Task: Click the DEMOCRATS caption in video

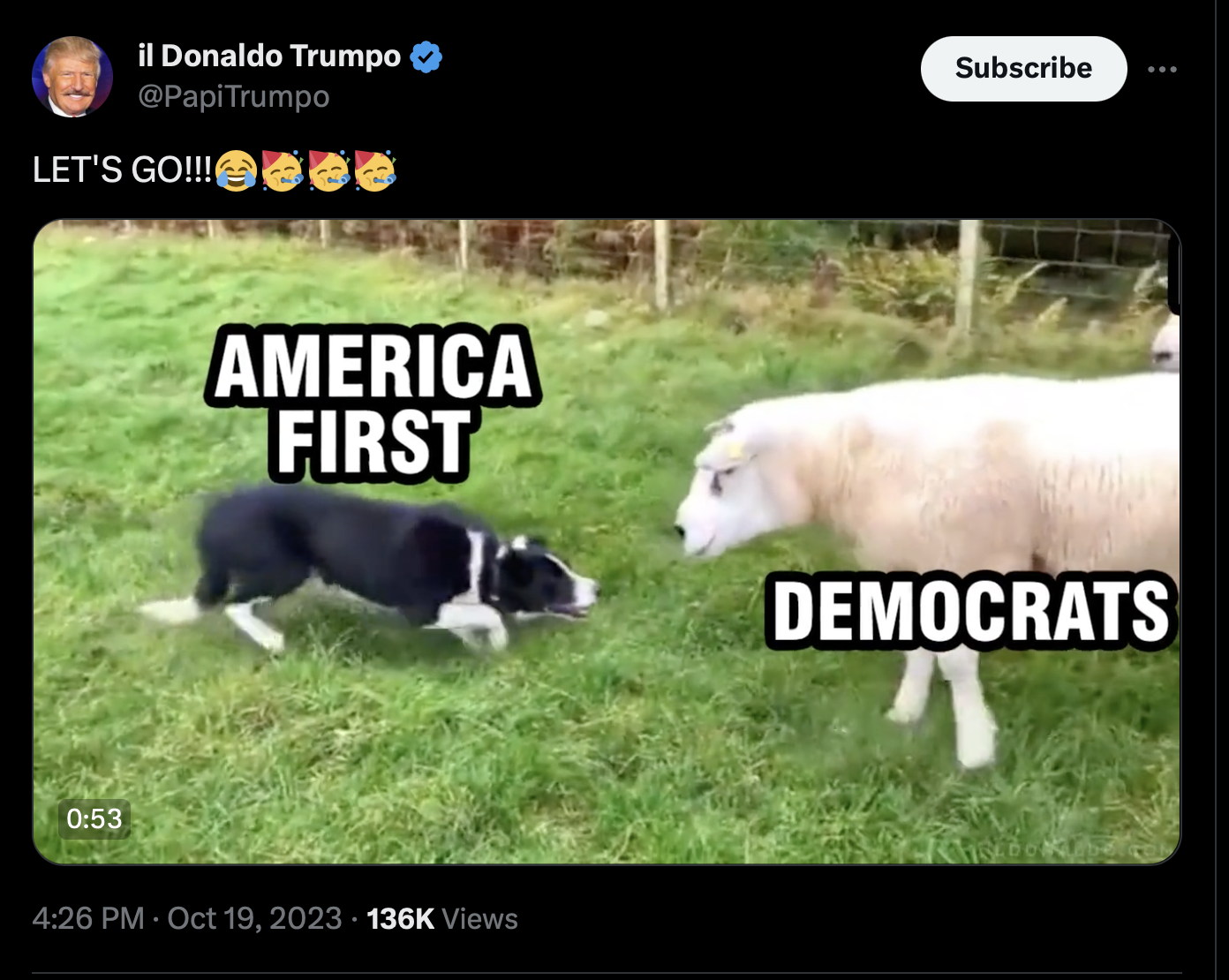Action: click(971, 610)
